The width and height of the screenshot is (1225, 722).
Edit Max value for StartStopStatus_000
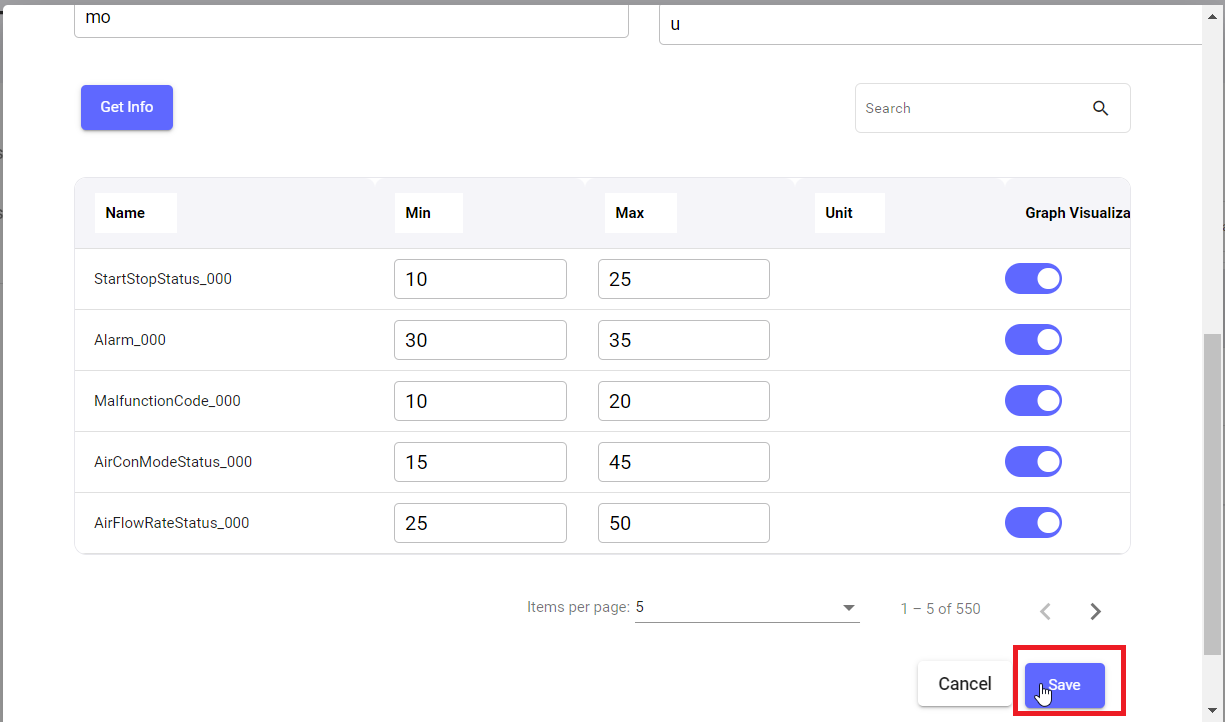pyautogui.click(x=684, y=279)
